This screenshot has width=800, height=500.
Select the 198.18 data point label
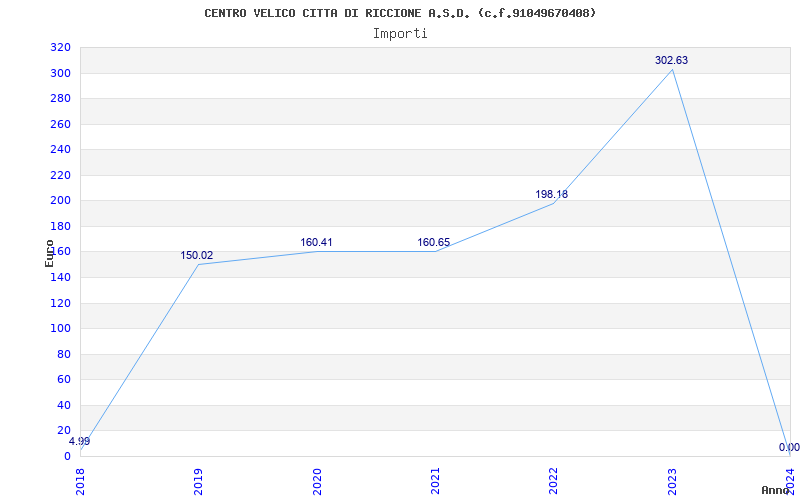(552, 194)
